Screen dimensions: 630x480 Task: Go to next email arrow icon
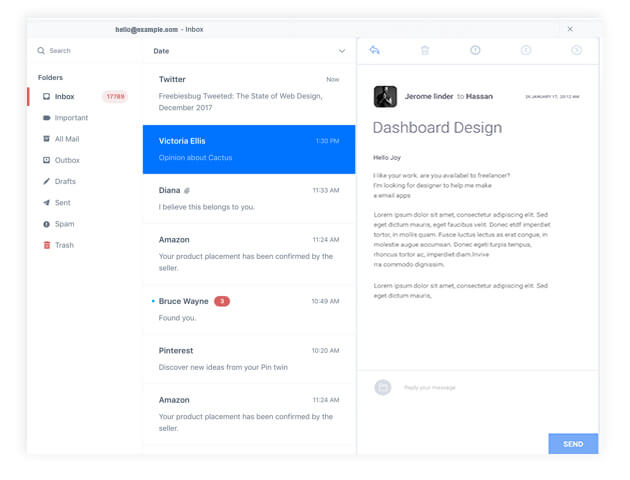click(577, 50)
